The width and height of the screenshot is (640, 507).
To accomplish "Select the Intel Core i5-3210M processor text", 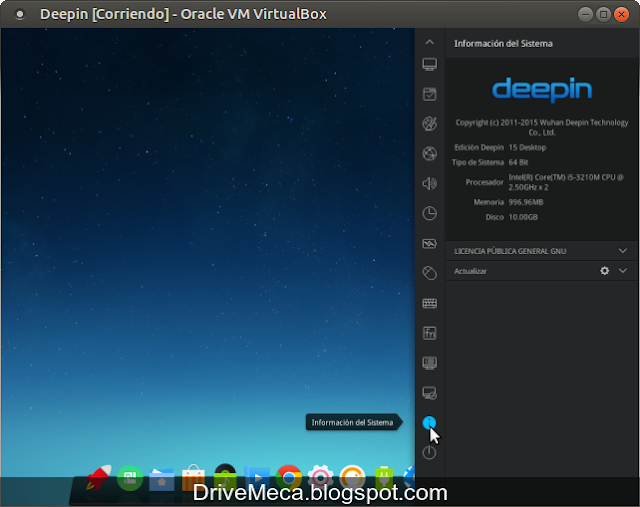I will [x=566, y=182].
